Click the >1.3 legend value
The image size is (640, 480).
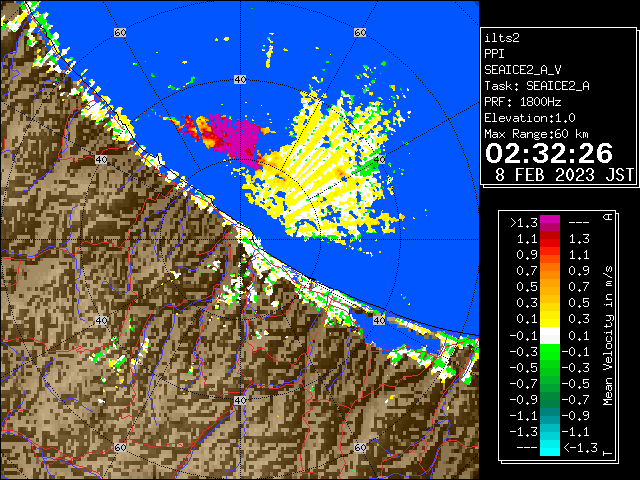[x=524, y=223]
